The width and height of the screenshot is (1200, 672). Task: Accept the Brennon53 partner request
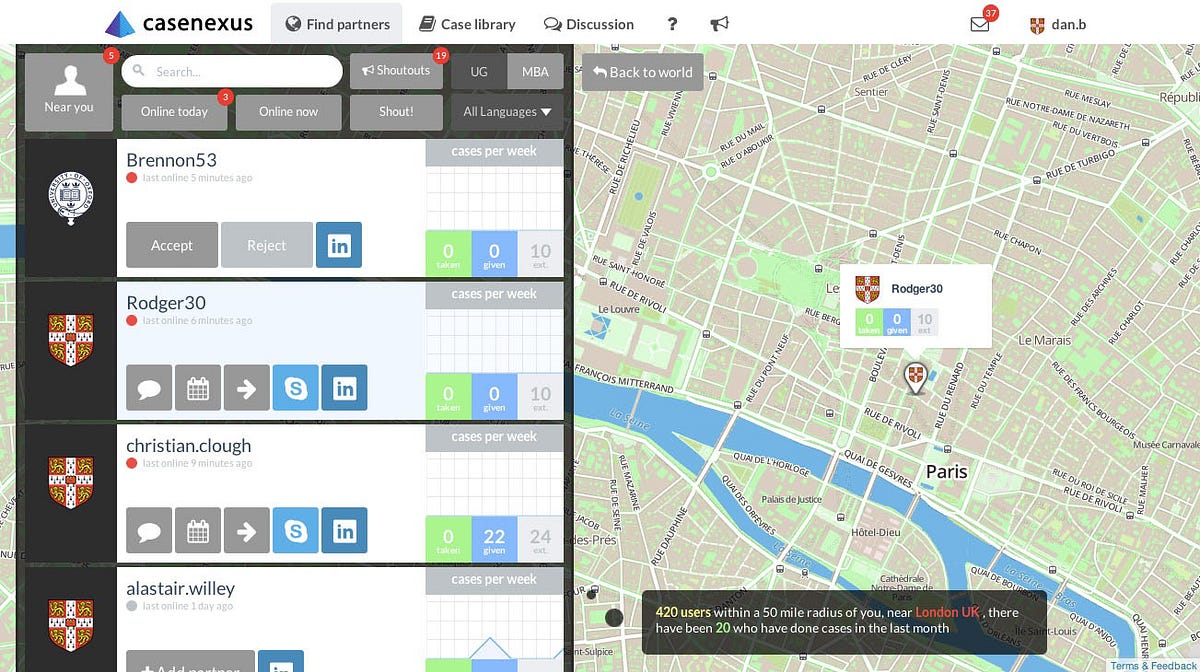(172, 245)
